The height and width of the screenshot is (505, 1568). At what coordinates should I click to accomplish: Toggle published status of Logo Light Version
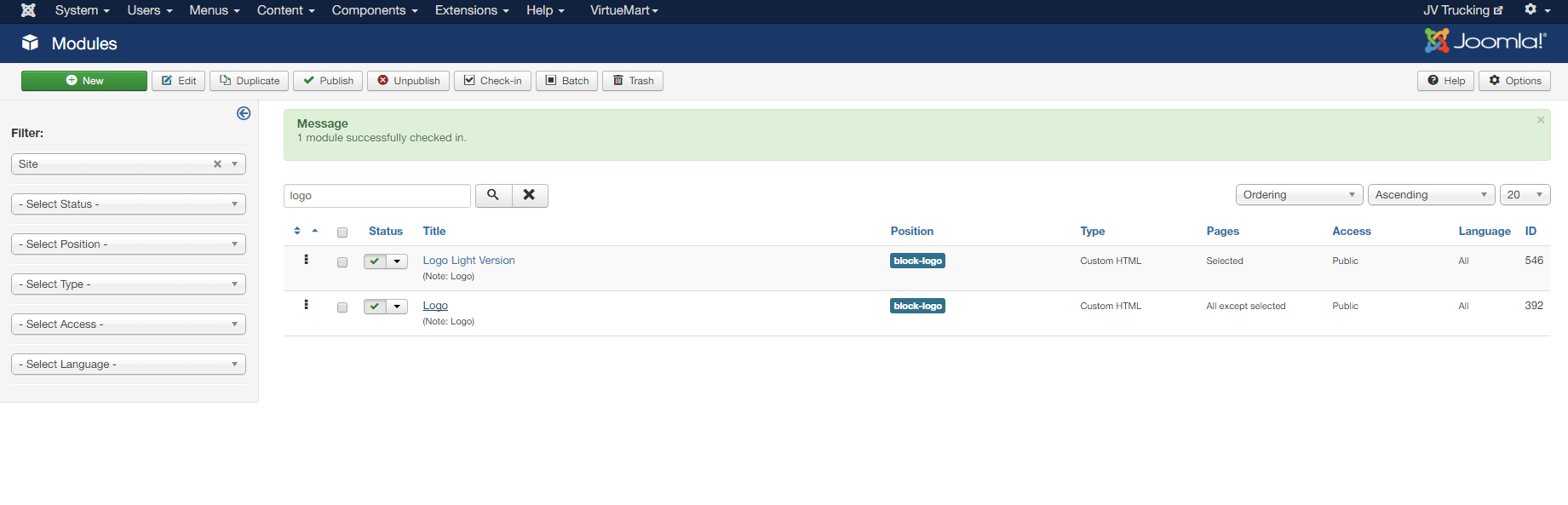pyautogui.click(x=375, y=261)
